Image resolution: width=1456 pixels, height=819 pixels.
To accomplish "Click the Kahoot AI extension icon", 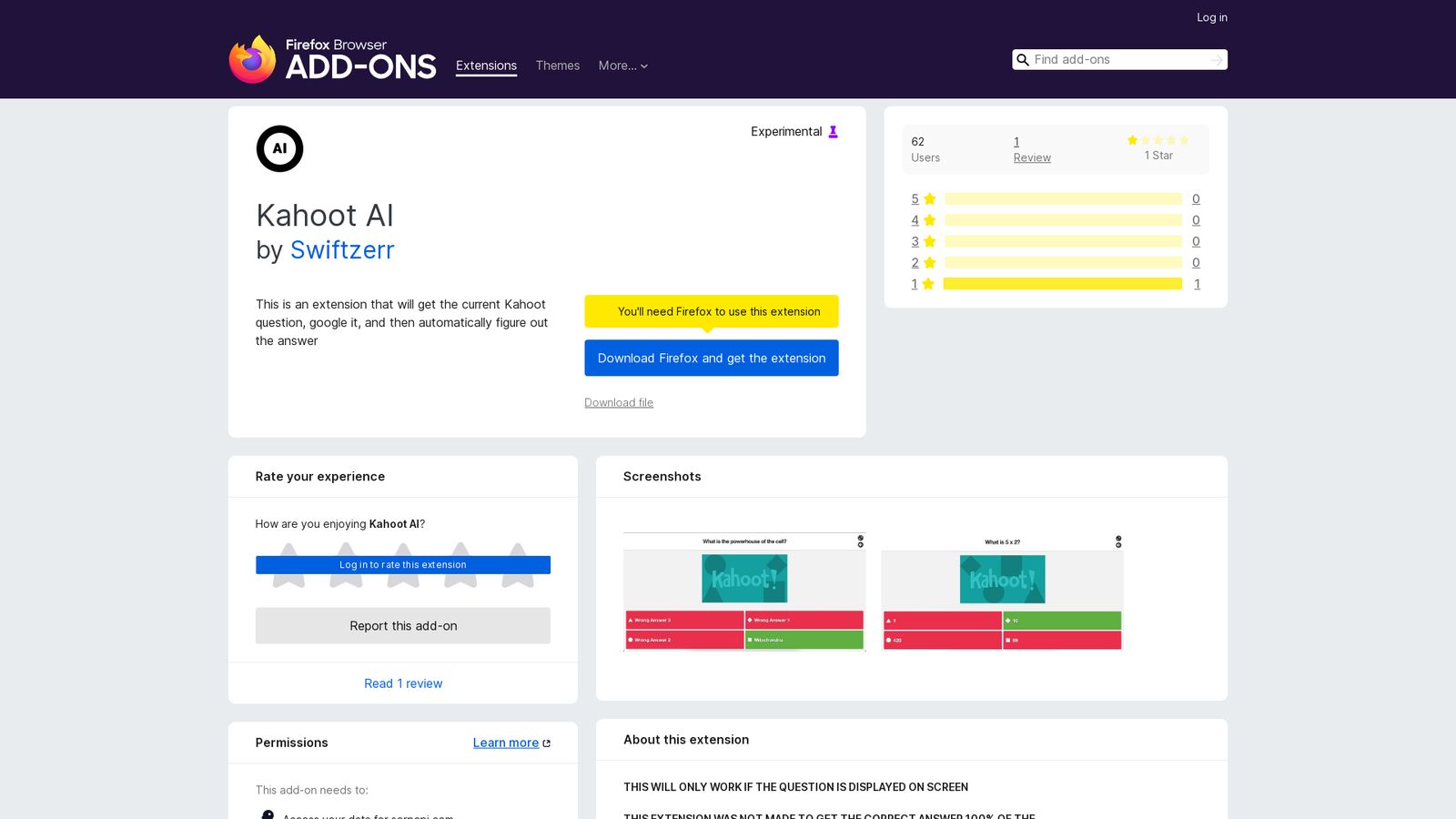I will click(x=279, y=148).
